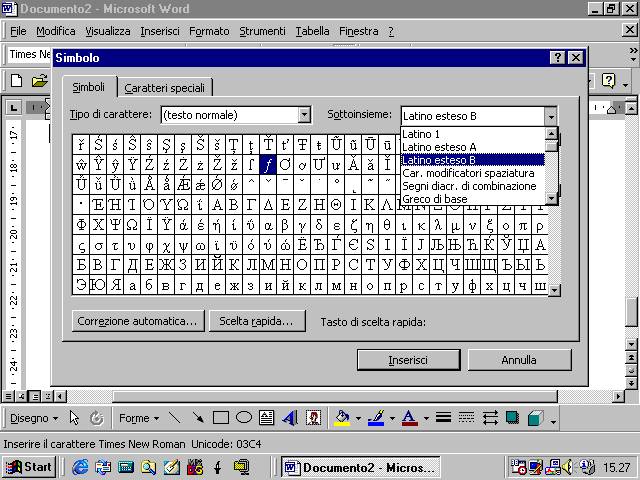
Task: Select the Rectangle shape tool
Action: coord(221,418)
